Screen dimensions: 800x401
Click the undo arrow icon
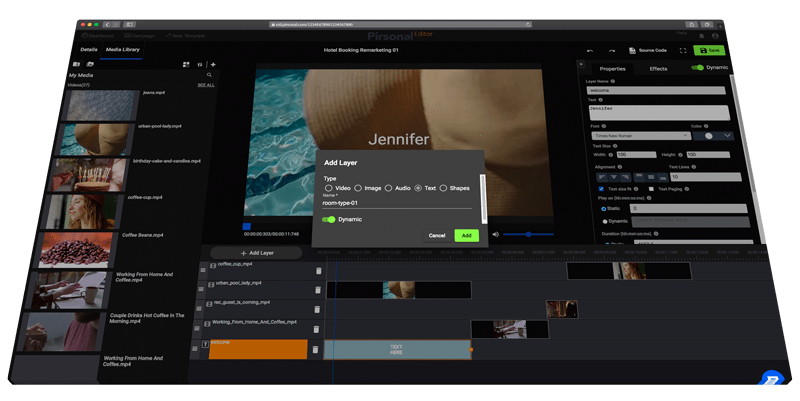coord(589,50)
